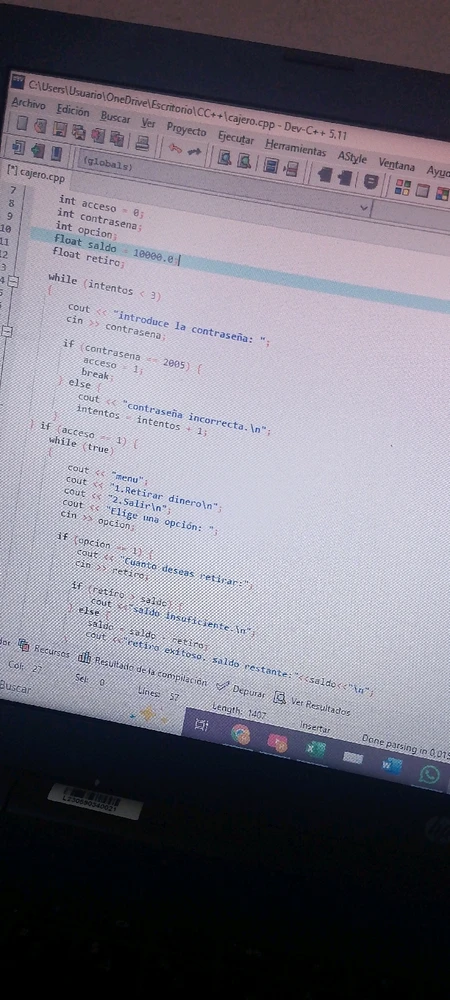Open the function dropdown arrow right of (globals)
This screenshot has height=1000, width=450.
(x=365, y=208)
